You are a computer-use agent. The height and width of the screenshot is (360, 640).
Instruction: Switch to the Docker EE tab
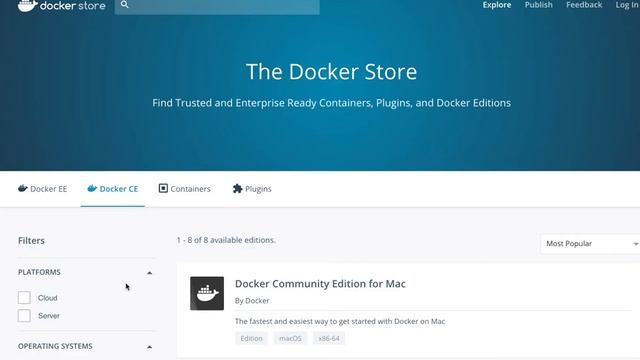[42, 189]
